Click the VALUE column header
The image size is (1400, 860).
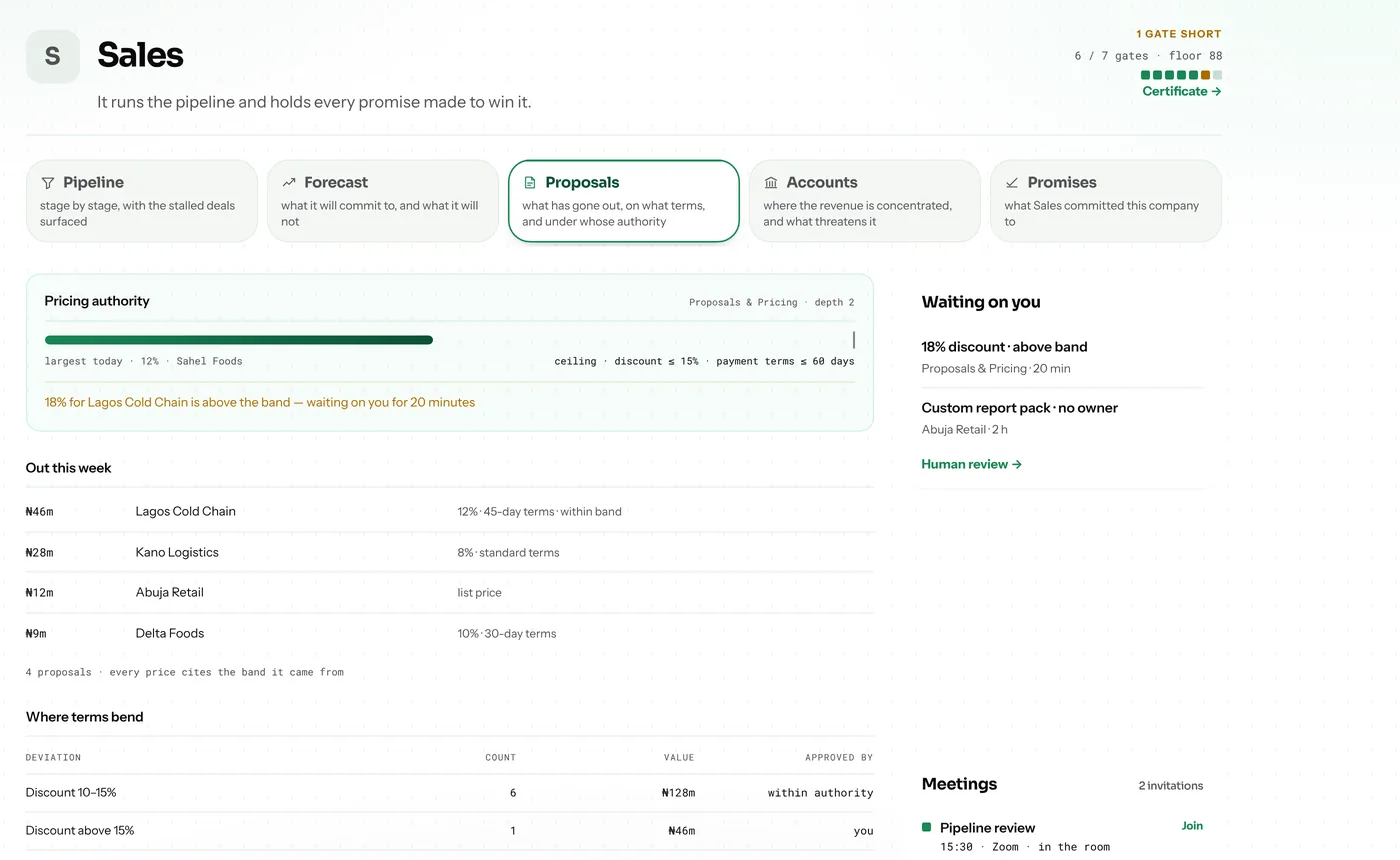[x=679, y=757]
